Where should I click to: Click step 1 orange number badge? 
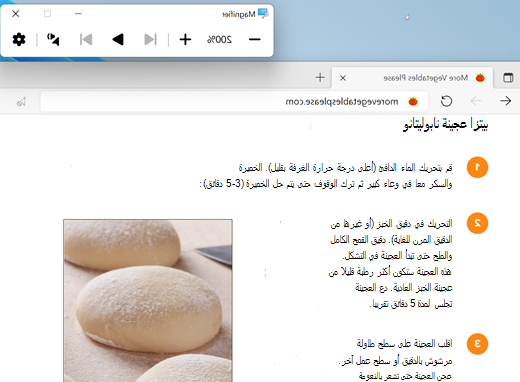477,167
